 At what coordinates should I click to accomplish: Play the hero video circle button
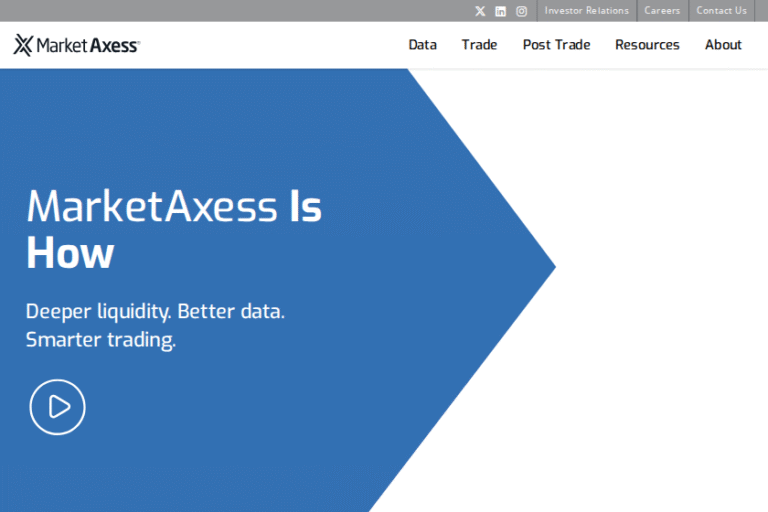click(x=57, y=407)
